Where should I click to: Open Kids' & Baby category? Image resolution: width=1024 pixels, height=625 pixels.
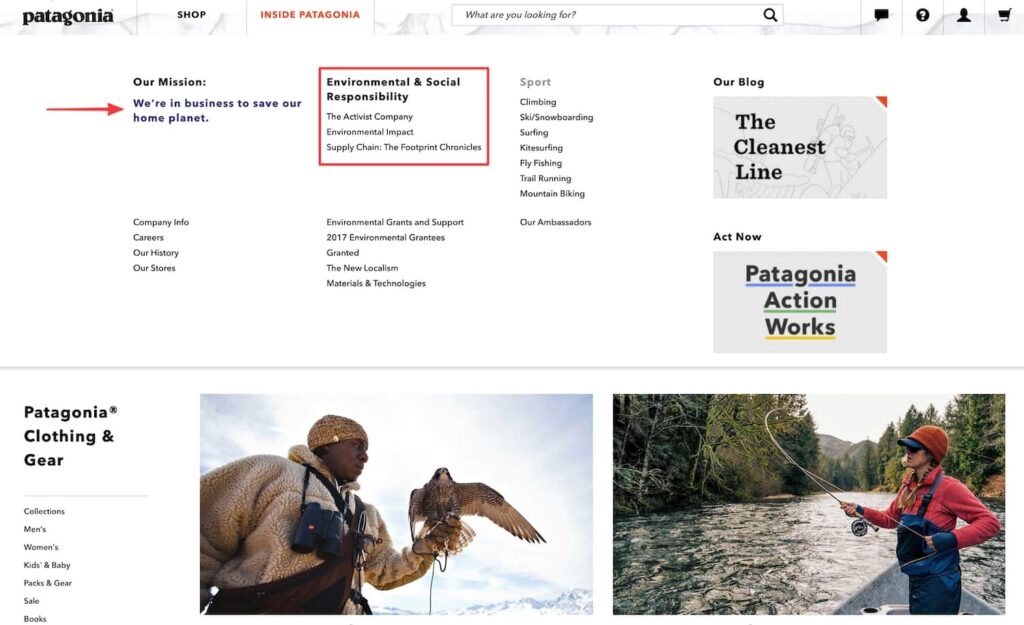46,565
